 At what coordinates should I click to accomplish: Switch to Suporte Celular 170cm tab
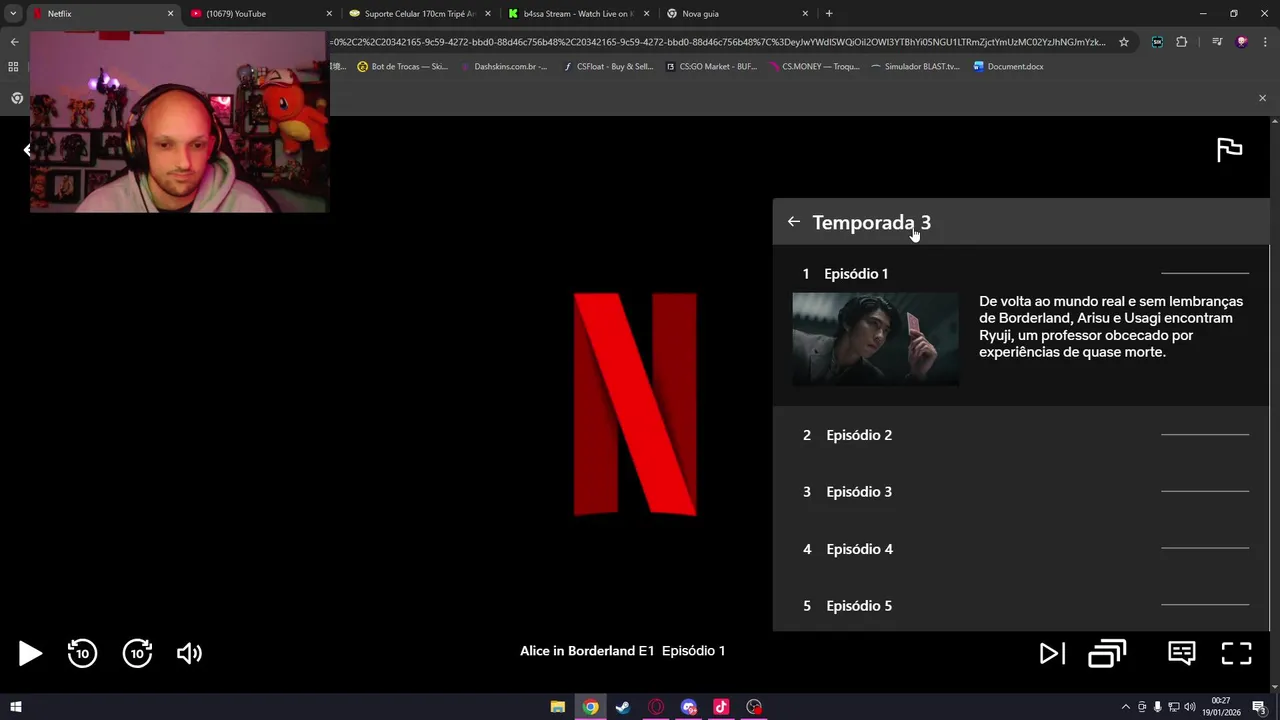pos(418,14)
